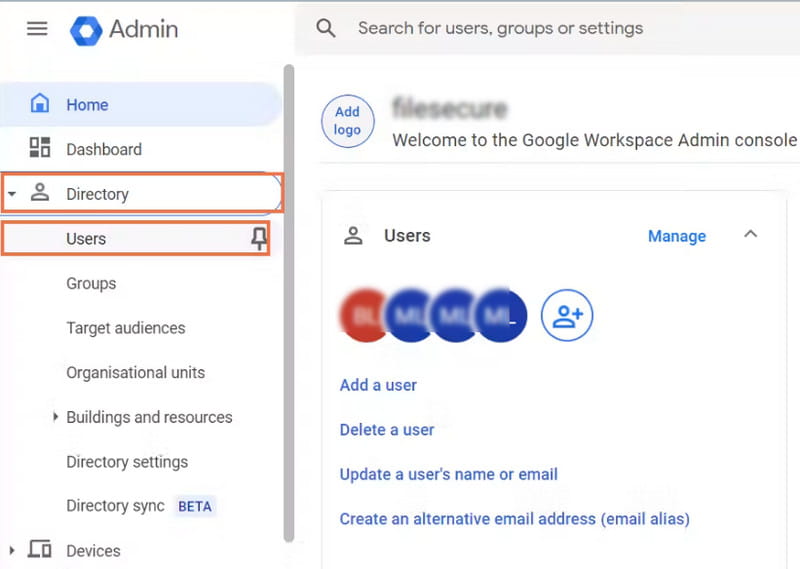Click the Devices icon

click(x=40, y=549)
